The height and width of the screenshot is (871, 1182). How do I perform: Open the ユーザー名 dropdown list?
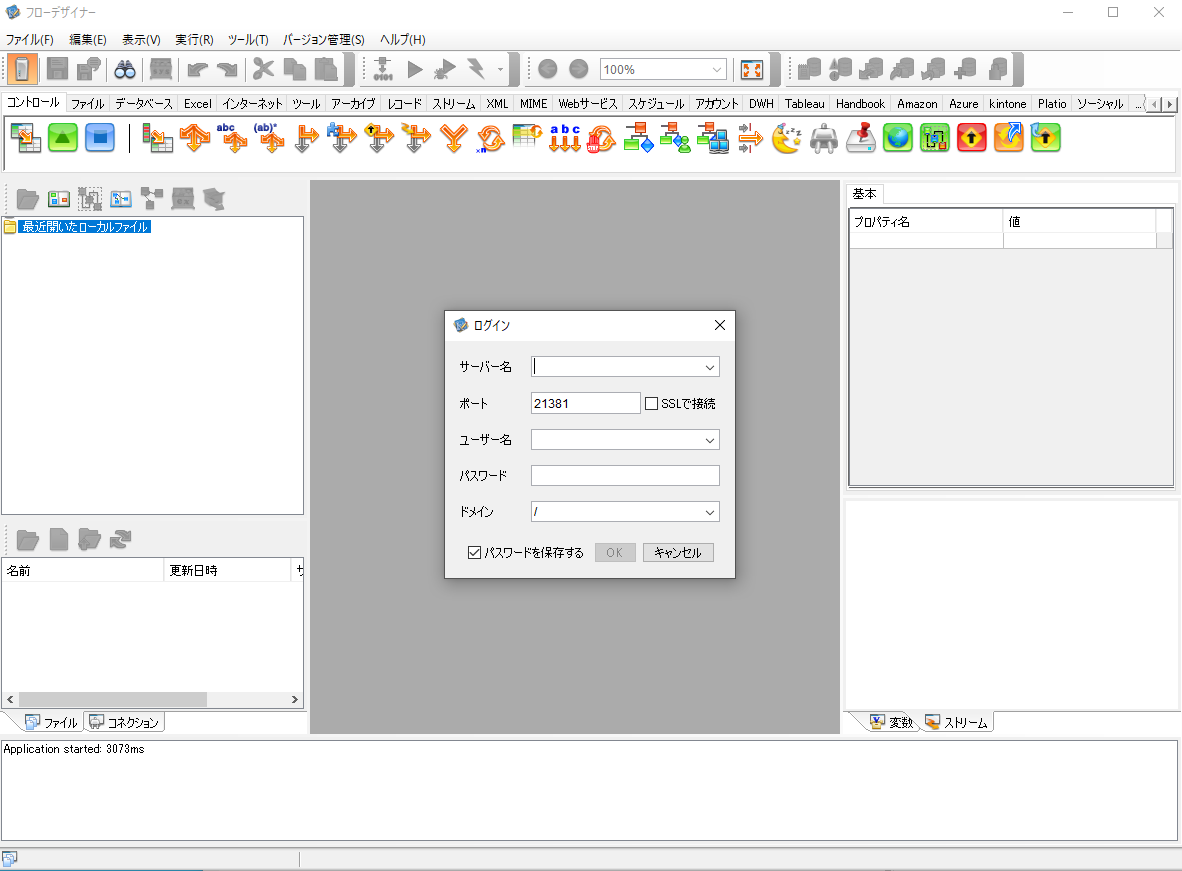click(709, 440)
